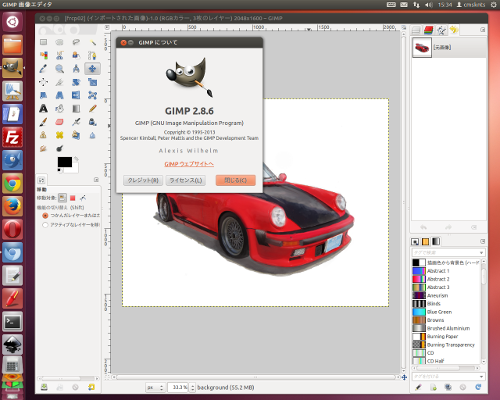The image size is (500, 400).
Task: Switch to the Channels tab
Action: pyautogui.click(x=429, y=30)
